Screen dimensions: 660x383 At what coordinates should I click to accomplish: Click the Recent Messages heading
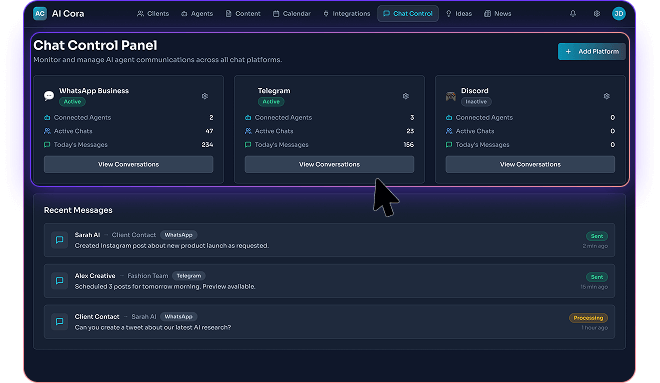(78, 210)
